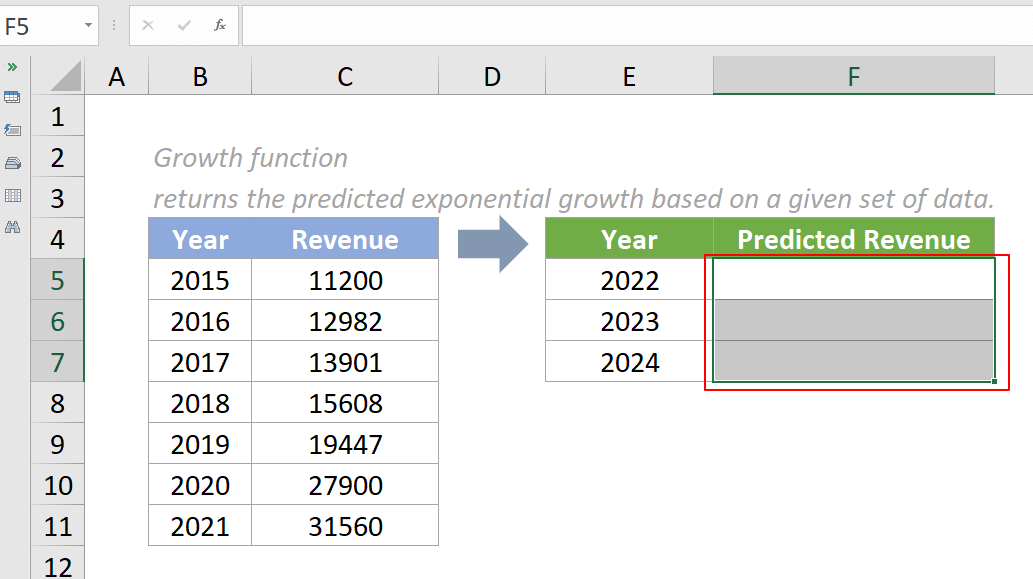Select the Year cell showing 2022
The image size is (1033, 579).
click(x=628, y=280)
